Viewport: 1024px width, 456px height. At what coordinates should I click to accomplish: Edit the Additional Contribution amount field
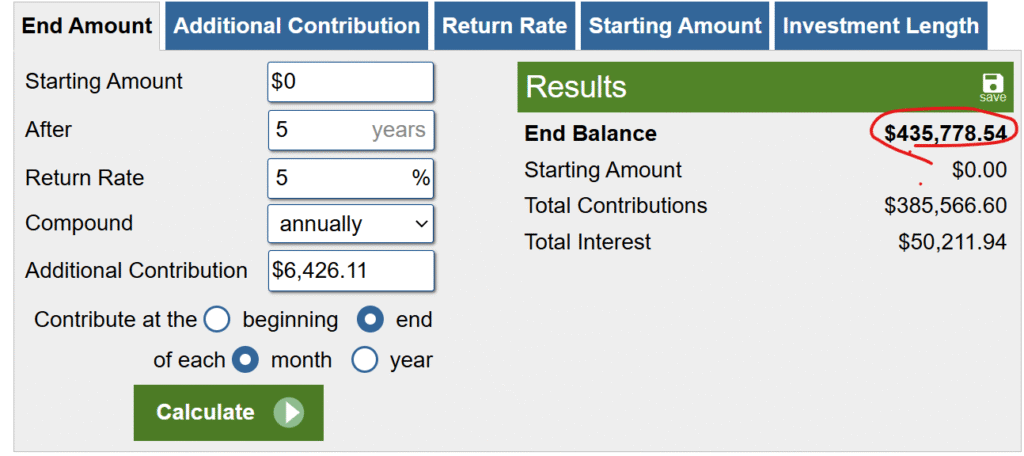(350, 271)
